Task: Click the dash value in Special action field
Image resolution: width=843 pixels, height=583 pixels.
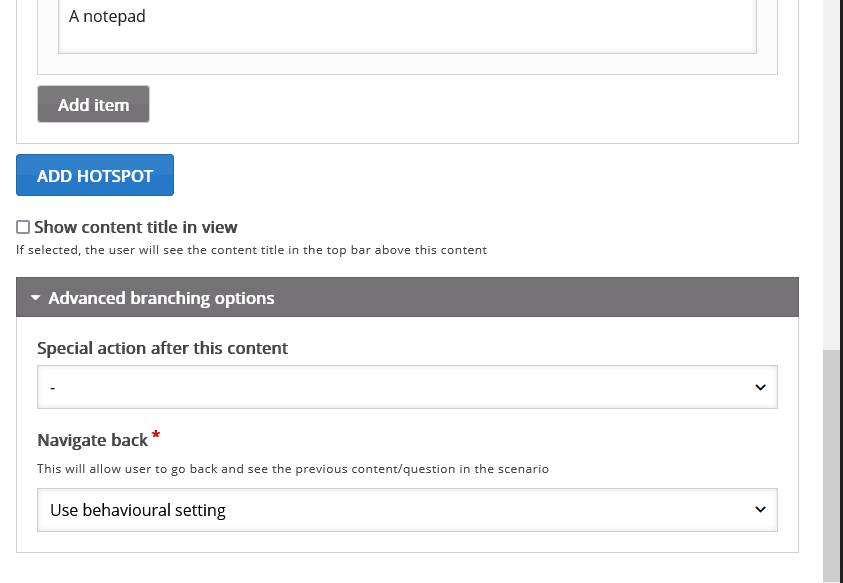Action: tap(53, 388)
